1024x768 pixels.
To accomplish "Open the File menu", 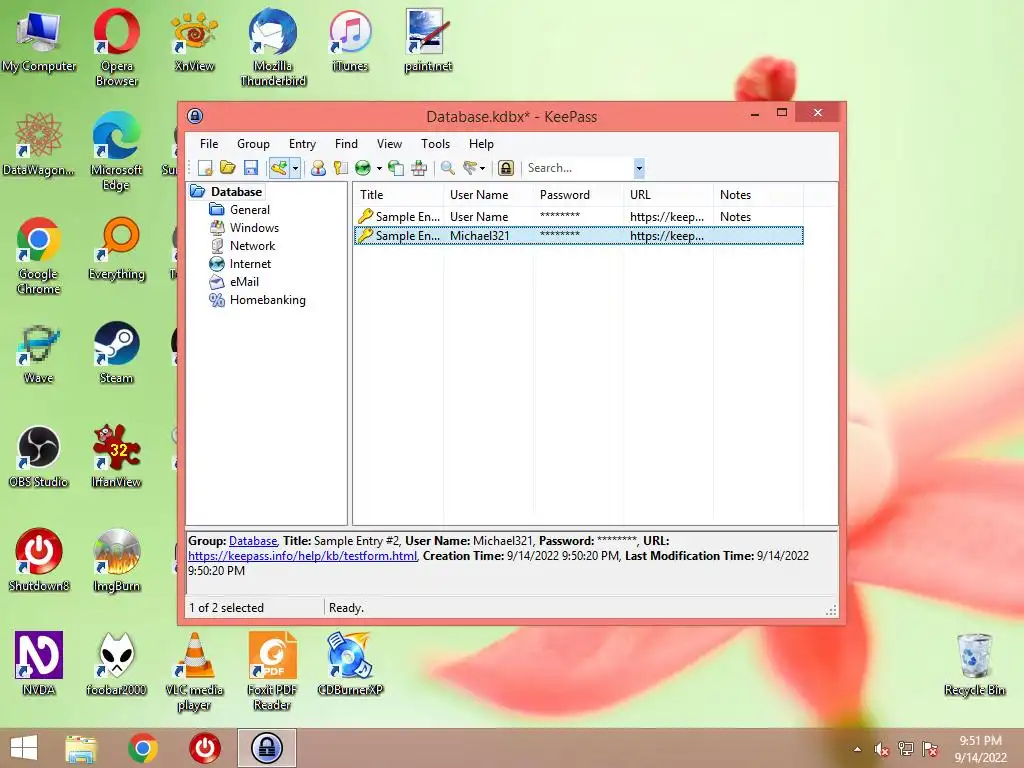I will point(209,144).
